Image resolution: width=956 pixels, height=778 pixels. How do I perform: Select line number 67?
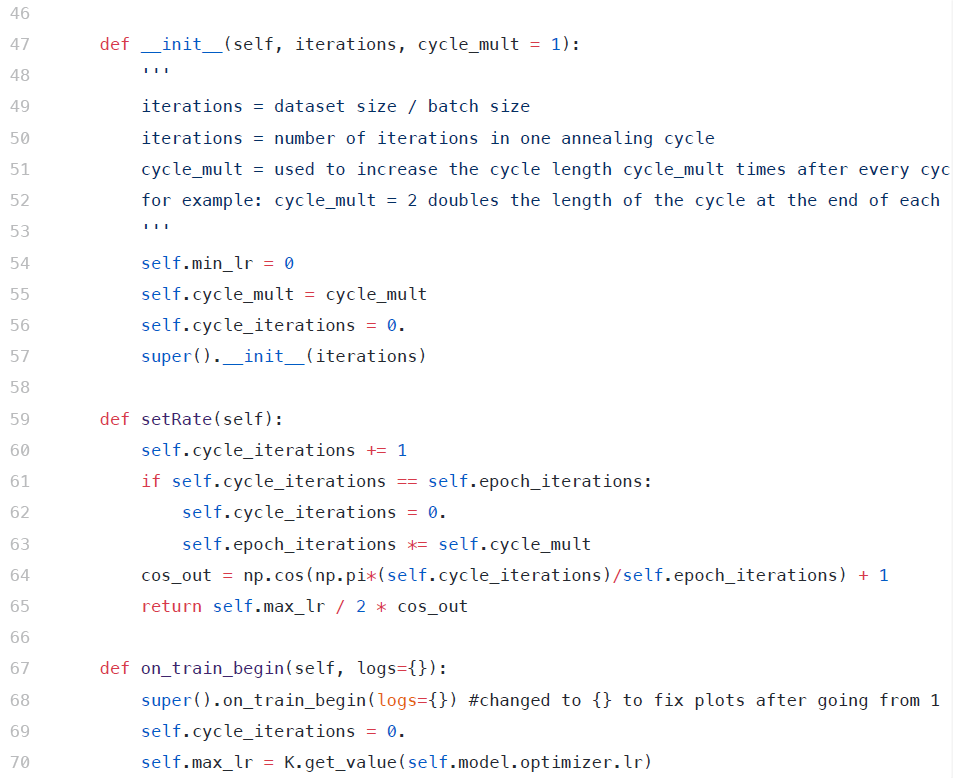pos(20,669)
